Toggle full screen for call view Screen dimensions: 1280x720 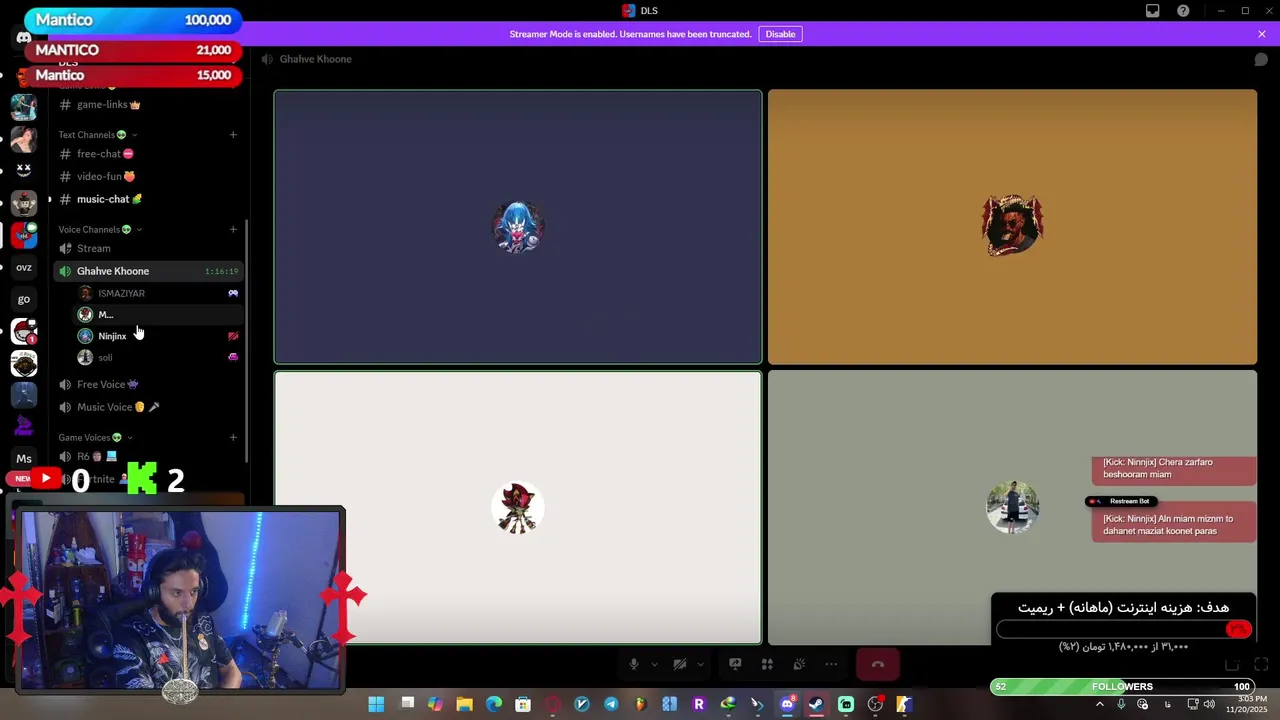click(1261, 665)
